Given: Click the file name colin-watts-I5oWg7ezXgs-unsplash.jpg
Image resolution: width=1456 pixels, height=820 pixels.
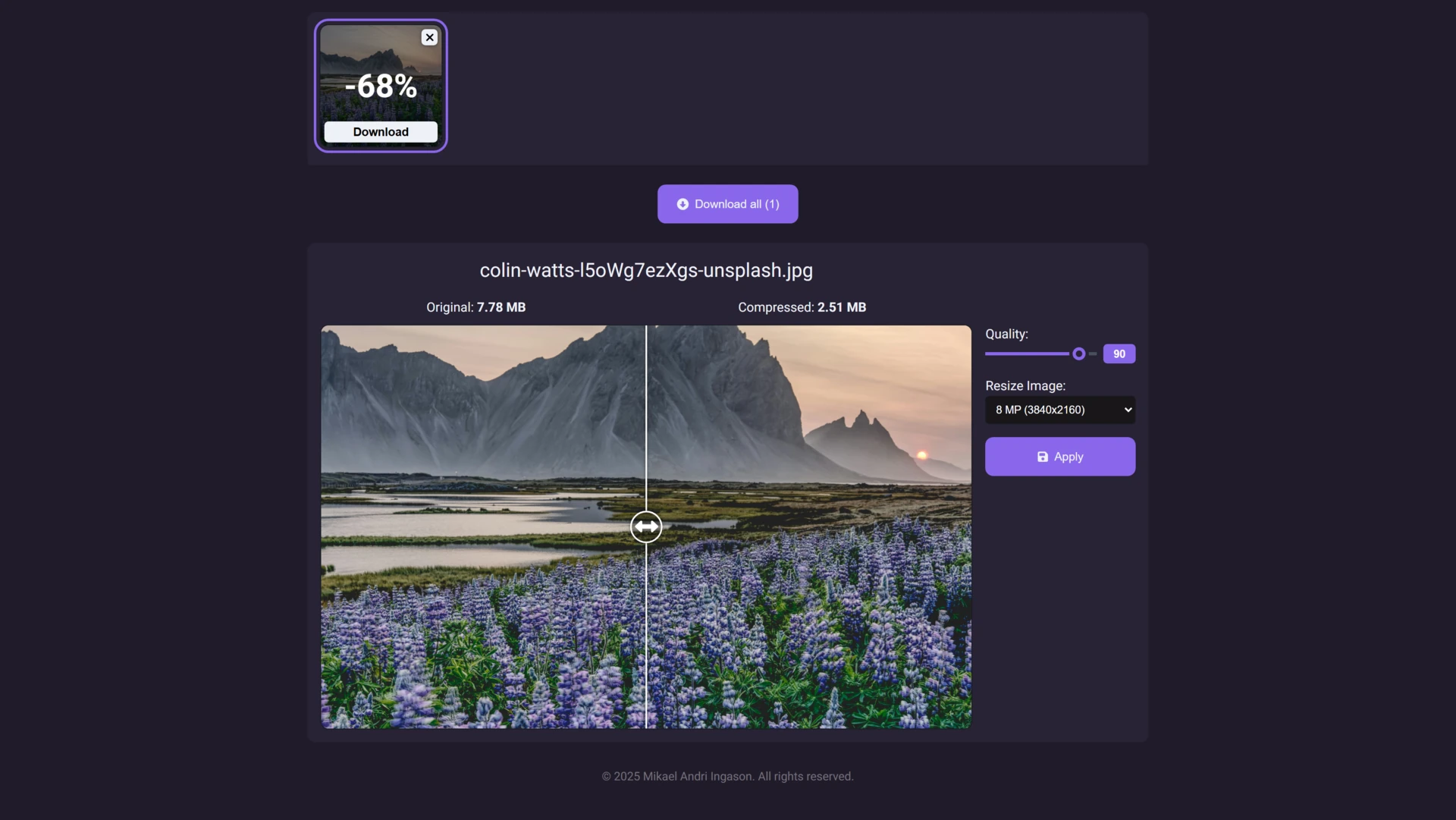Looking at the screenshot, I should [x=646, y=270].
